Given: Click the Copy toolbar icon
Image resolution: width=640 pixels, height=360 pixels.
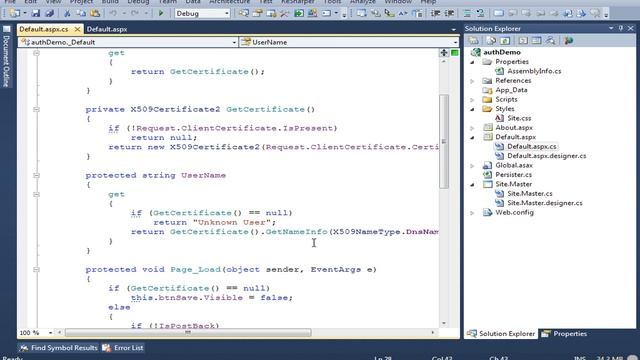Looking at the screenshot, I should click(81, 13).
